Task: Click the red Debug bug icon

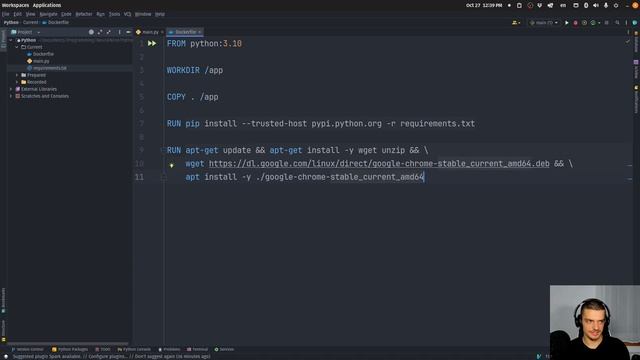Action: (x=576, y=23)
